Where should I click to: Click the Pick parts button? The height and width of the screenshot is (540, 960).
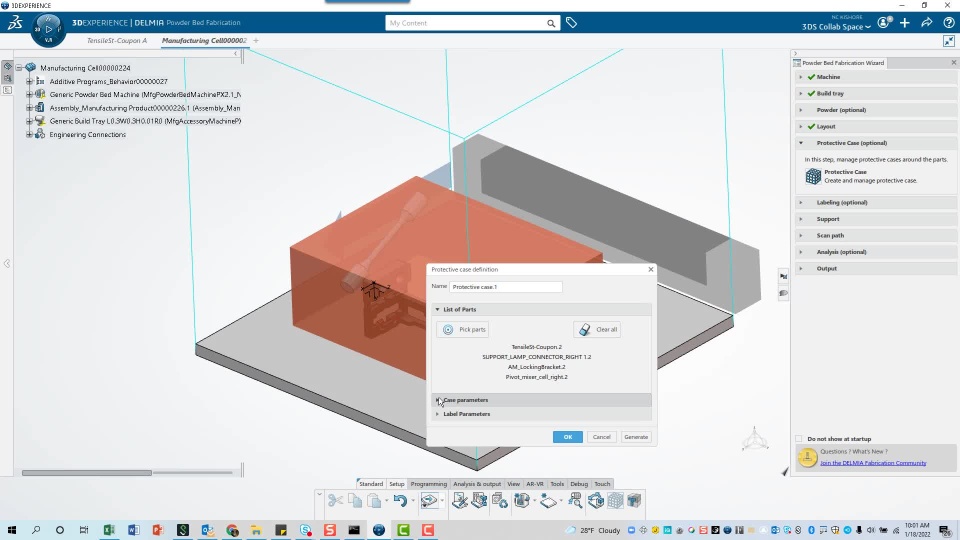[462, 329]
